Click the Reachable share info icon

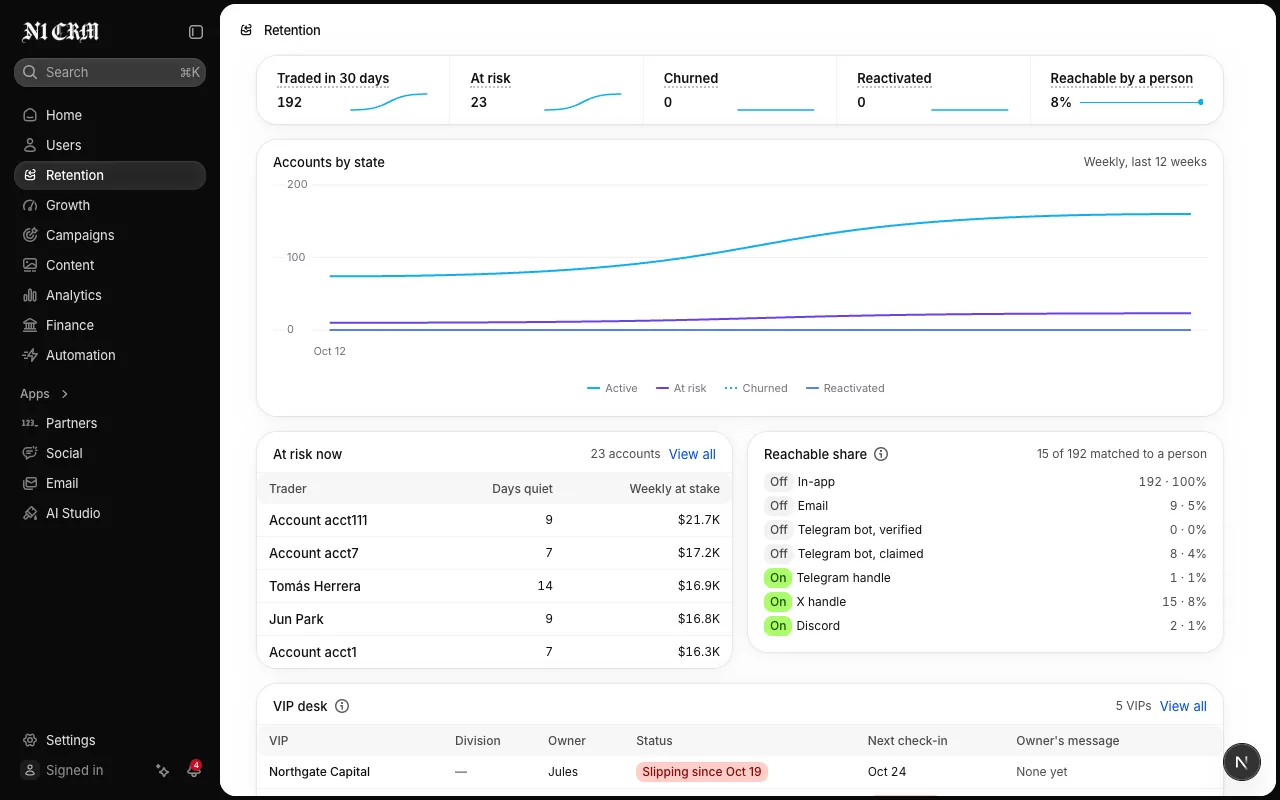point(881,454)
